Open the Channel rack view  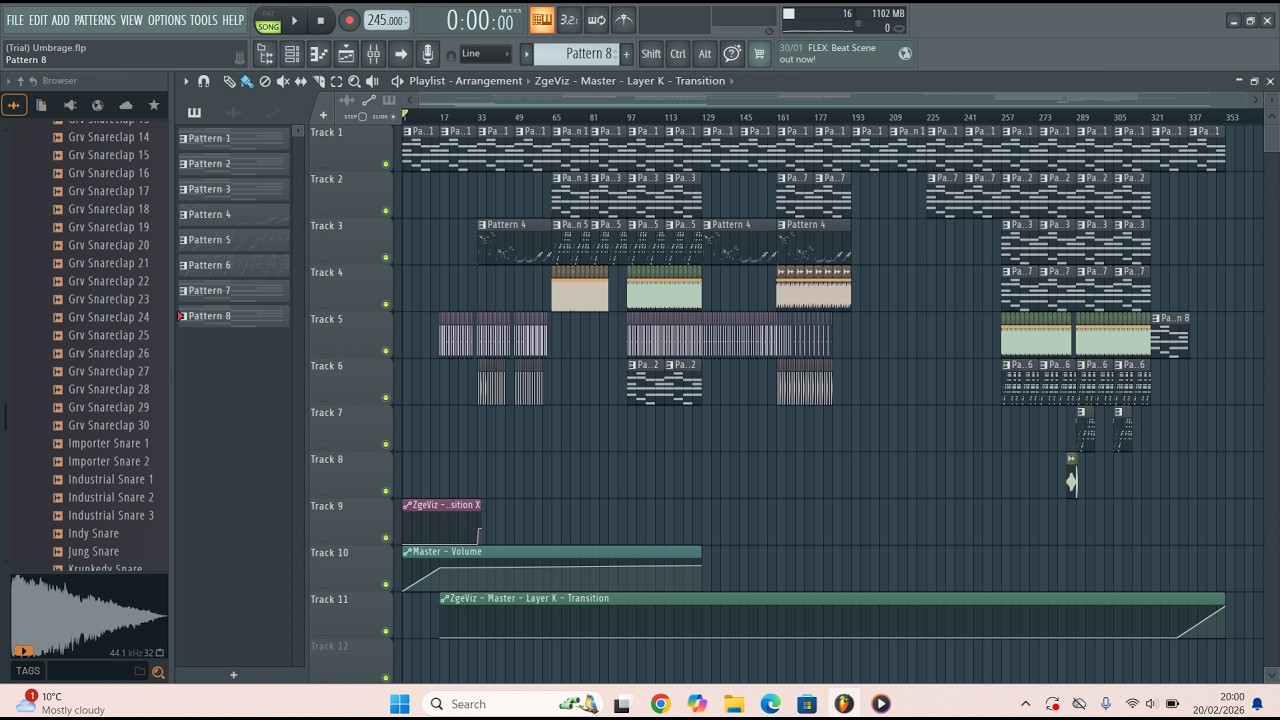coord(292,54)
